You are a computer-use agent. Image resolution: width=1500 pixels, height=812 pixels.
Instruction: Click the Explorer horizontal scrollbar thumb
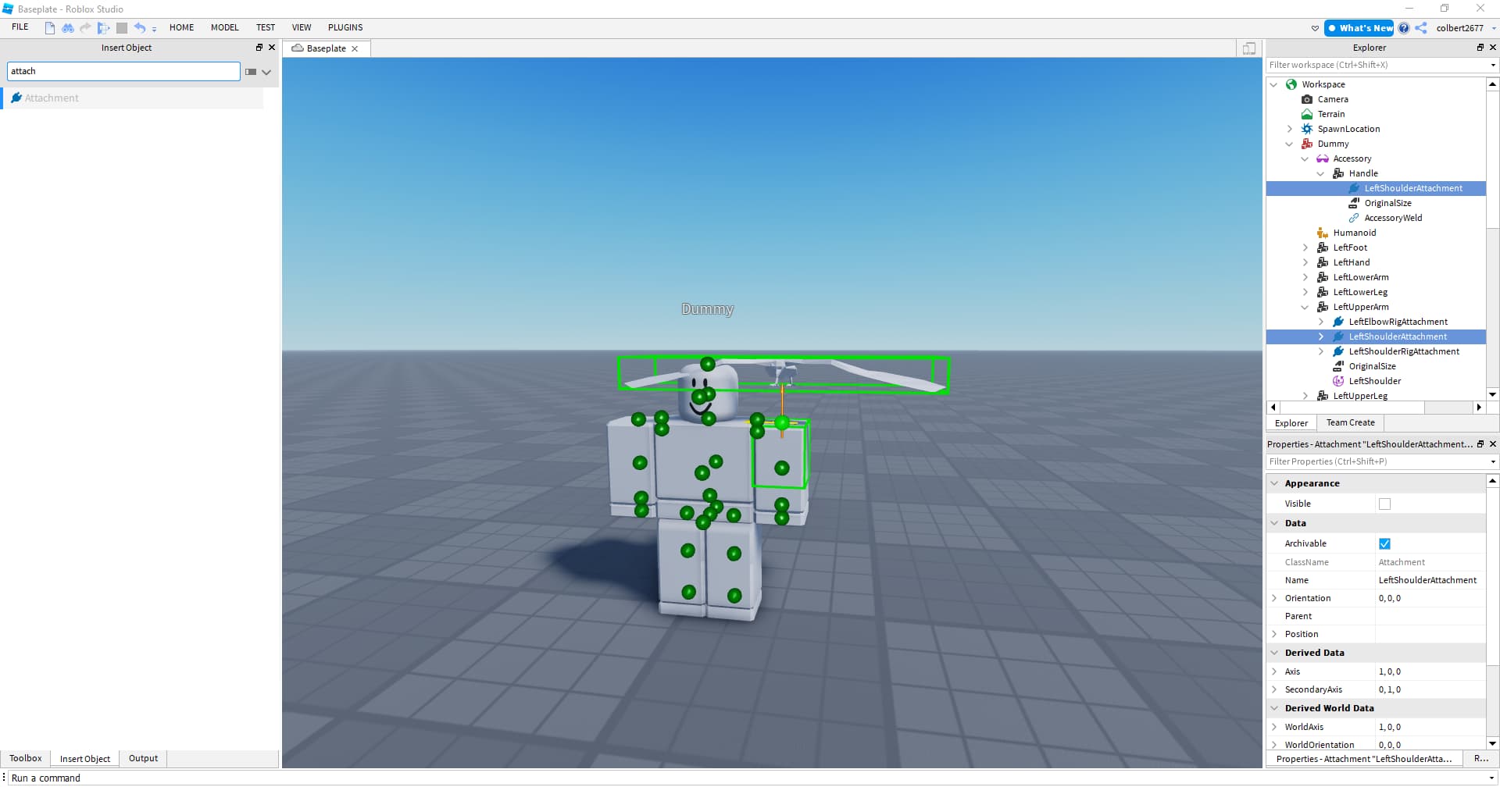(1352, 407)
